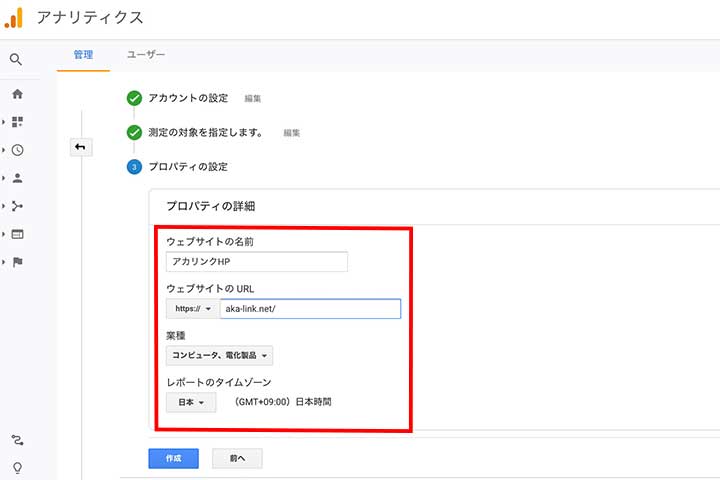The width and height of the screenshot is (720, 480).
Task: Click the blue step 3 circle
Action: coord(134,167)
